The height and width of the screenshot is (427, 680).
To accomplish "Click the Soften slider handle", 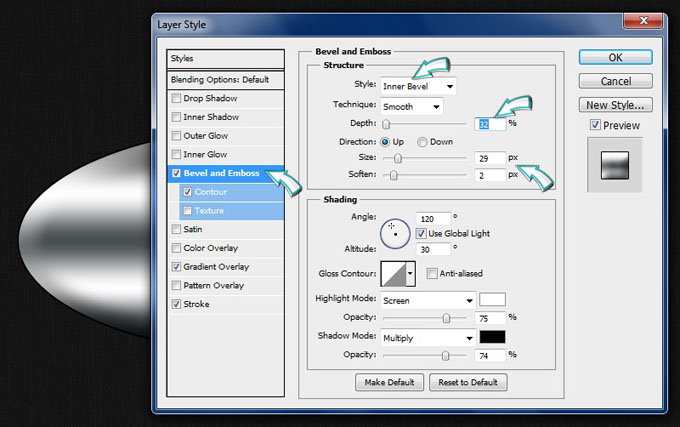I will (393, 175).
